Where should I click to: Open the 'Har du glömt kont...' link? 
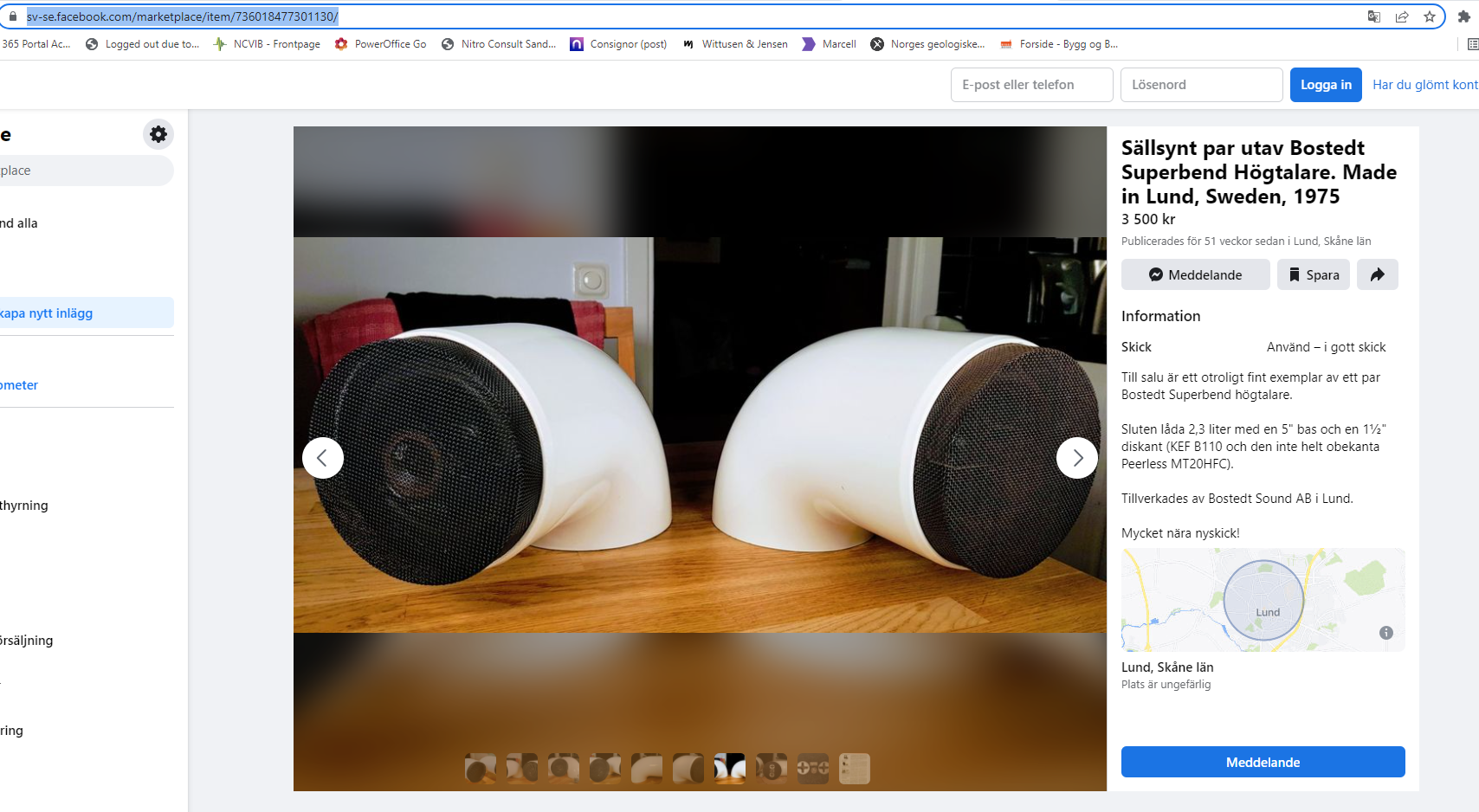(x=1425, y=85)
